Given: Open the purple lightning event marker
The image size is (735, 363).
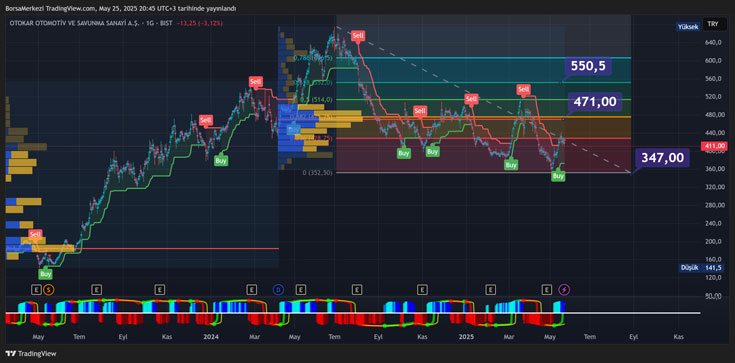Looking at the screenshot, I should pos(563,290).
